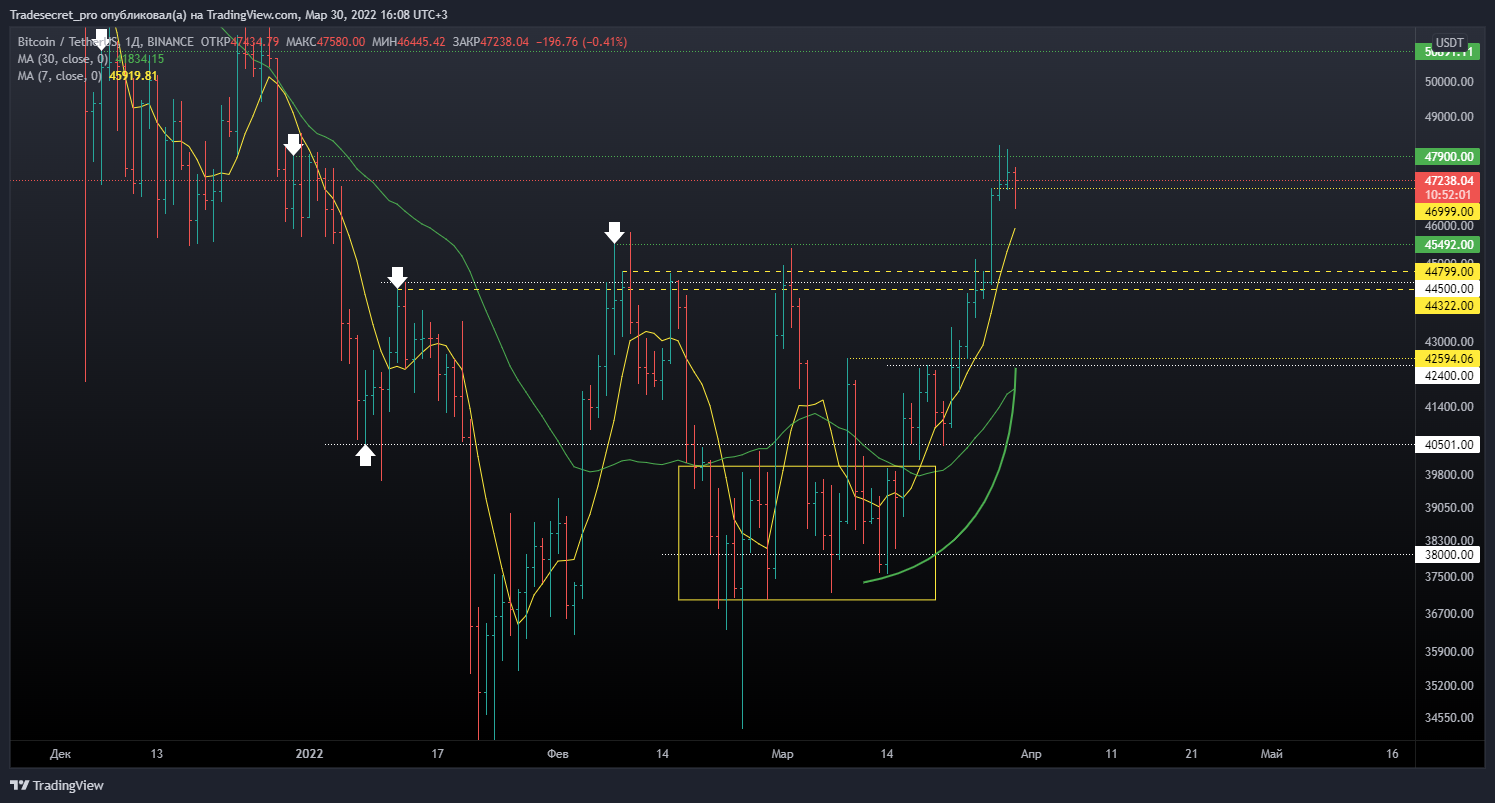Click the 37500.00 tick on the price axis

coord(1449,577)
